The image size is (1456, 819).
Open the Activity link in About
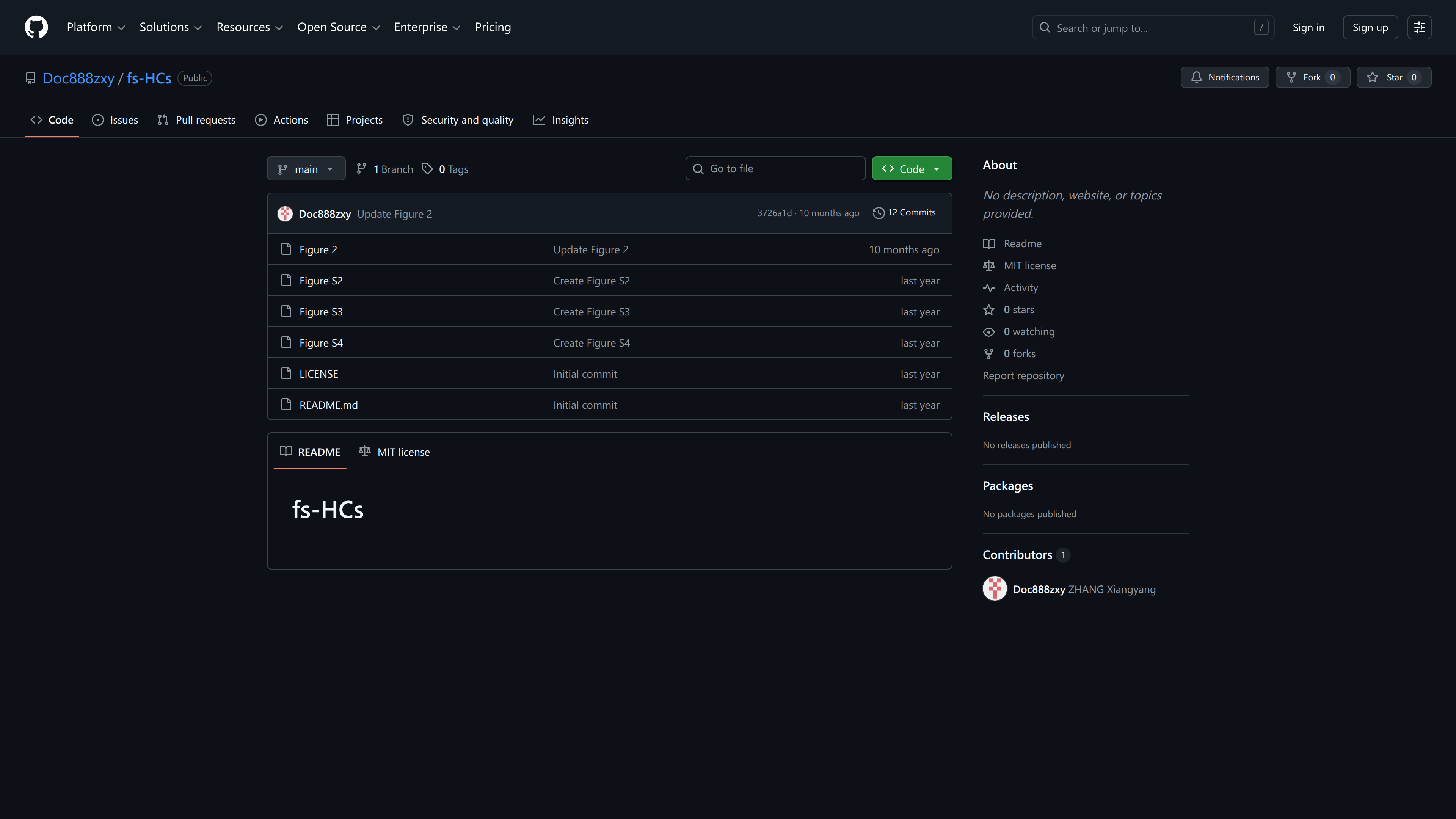[1020, 287]
